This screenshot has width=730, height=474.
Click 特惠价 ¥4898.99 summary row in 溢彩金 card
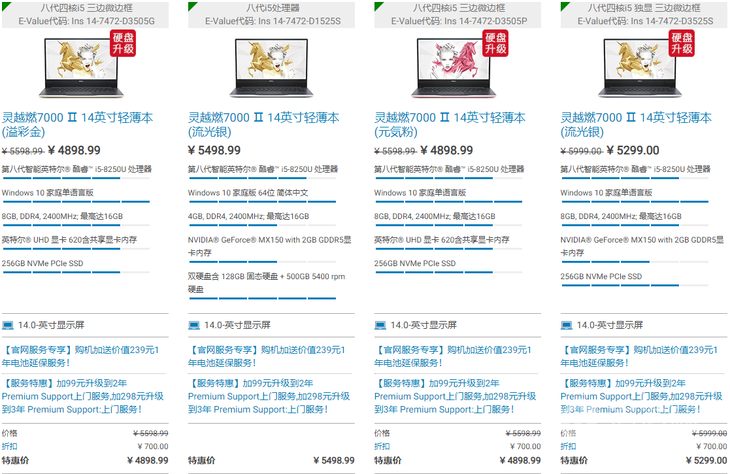[x=85, y=460]
